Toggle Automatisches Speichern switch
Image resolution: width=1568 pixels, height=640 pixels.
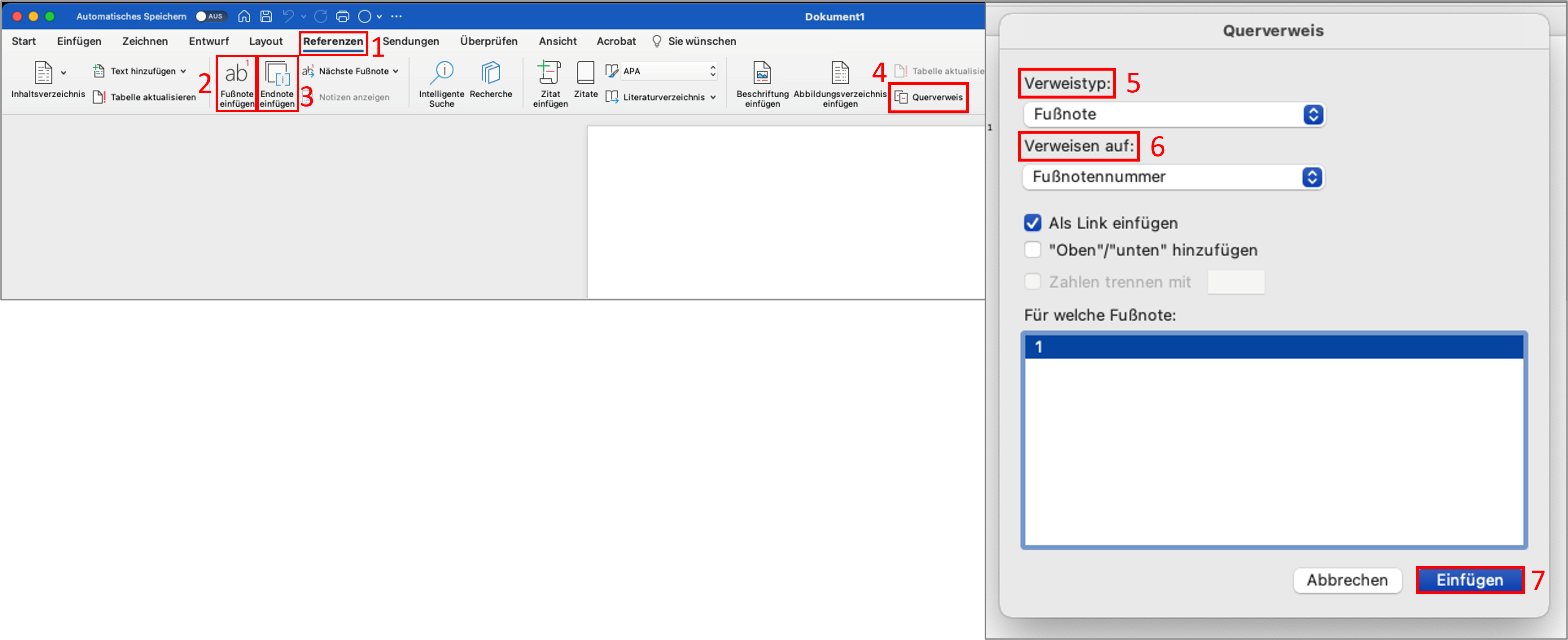coord(210,16)
